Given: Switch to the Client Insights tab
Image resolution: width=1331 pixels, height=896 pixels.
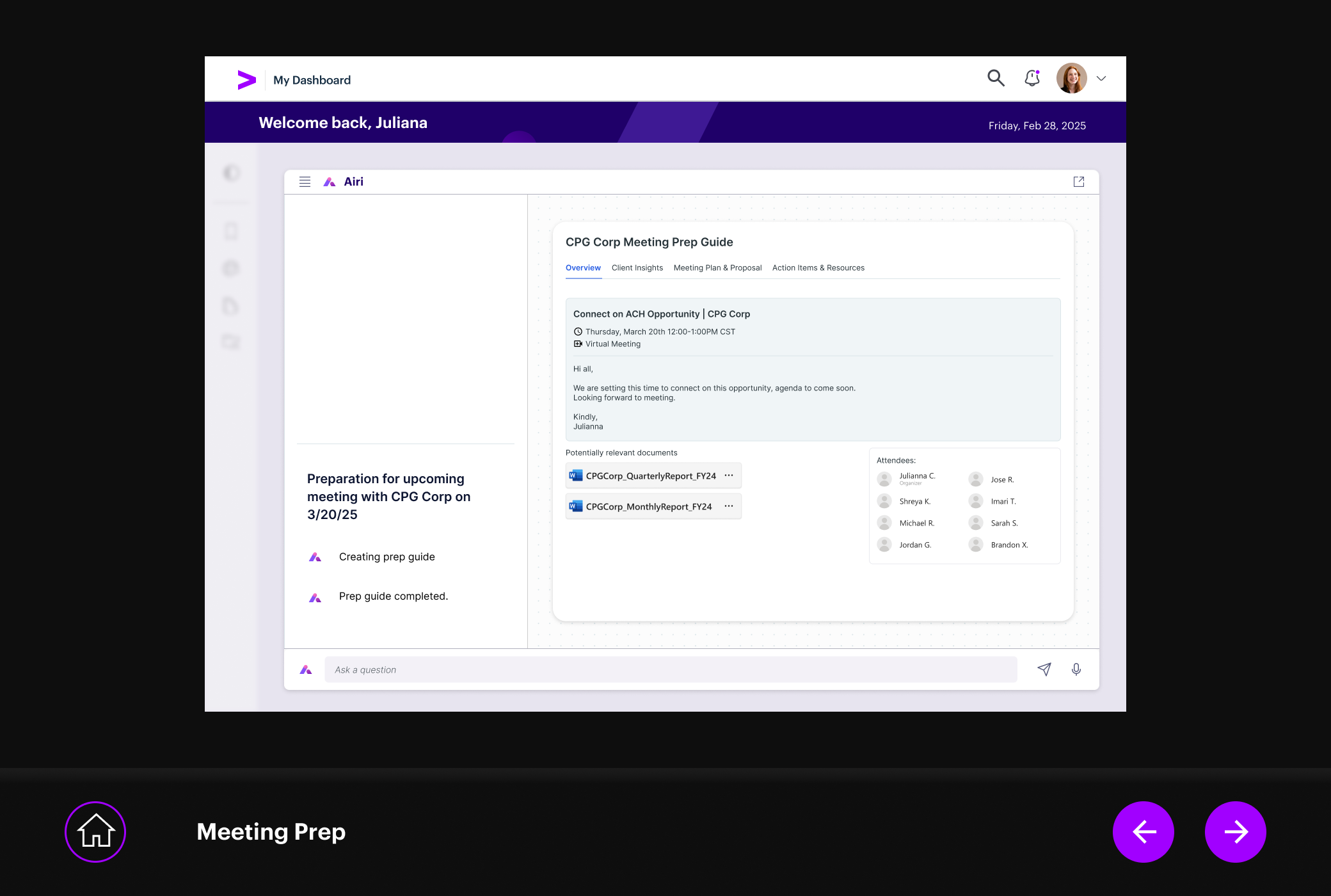Looking at the screenshot, I should coord(637,268).
